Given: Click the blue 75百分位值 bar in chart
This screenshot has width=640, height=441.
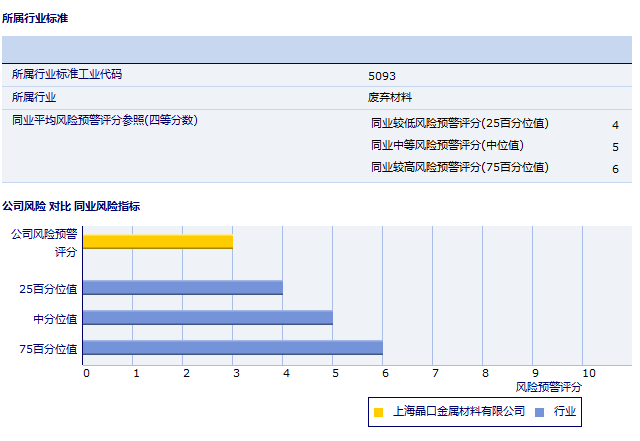Looking at the screenshot, I should click(x=232, y=348).
